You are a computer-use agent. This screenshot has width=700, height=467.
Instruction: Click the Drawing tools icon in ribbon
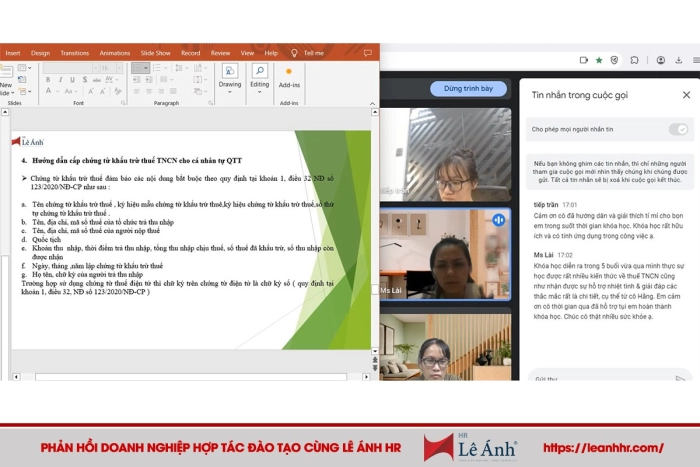pos(229,73)
